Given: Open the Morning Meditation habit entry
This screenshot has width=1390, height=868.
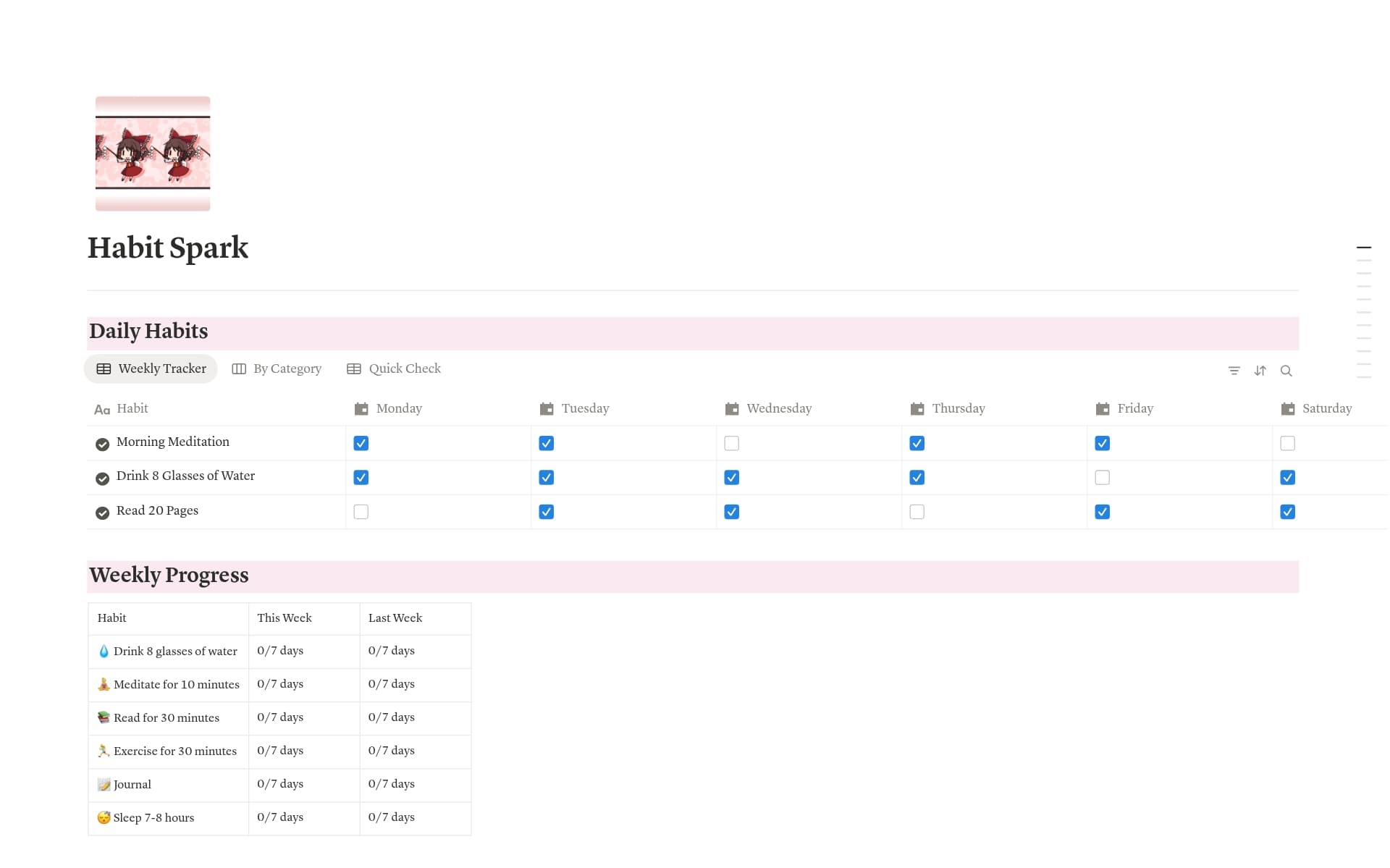Looking at the screenshot, I should point(172,441).
